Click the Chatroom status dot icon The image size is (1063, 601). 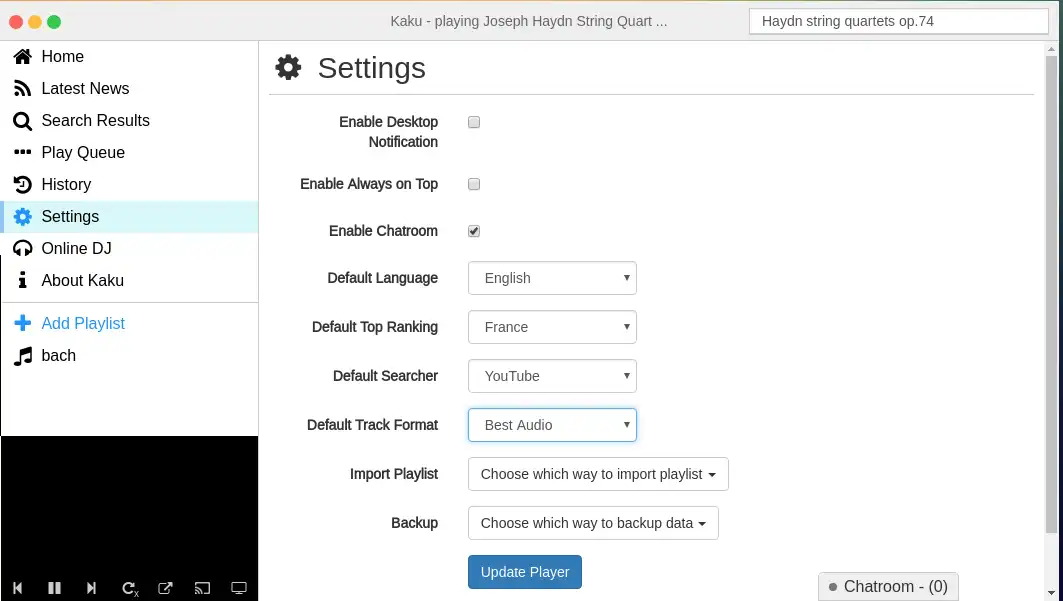(833, 587)
